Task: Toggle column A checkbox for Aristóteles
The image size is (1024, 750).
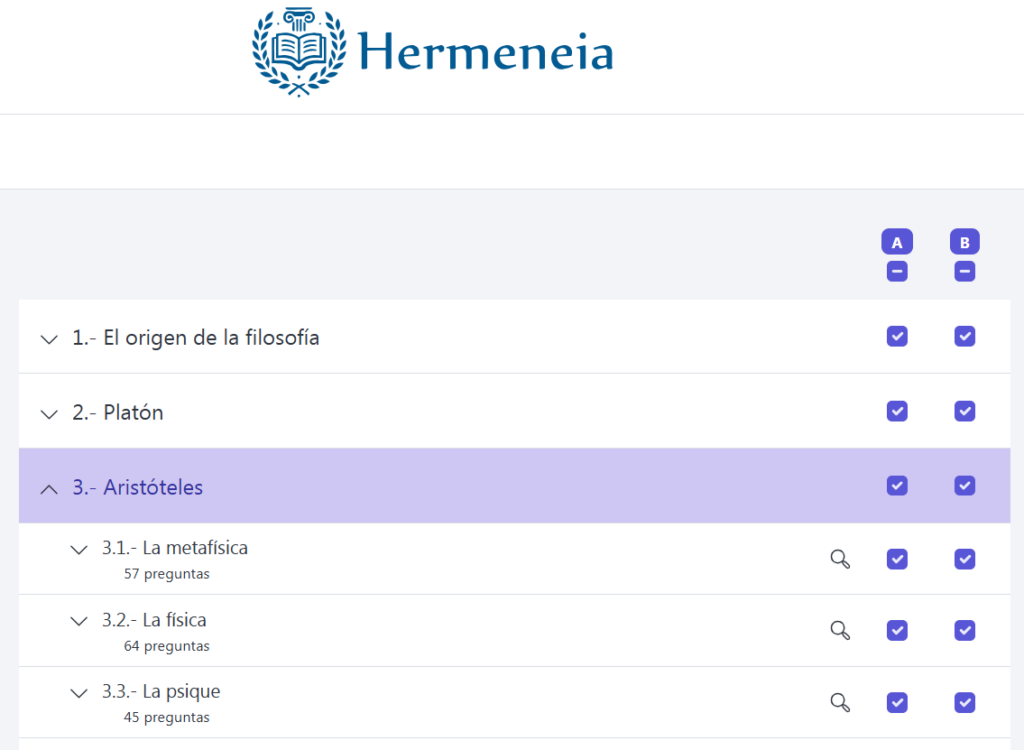Action: pyautogui.click(x=897, y=485)
